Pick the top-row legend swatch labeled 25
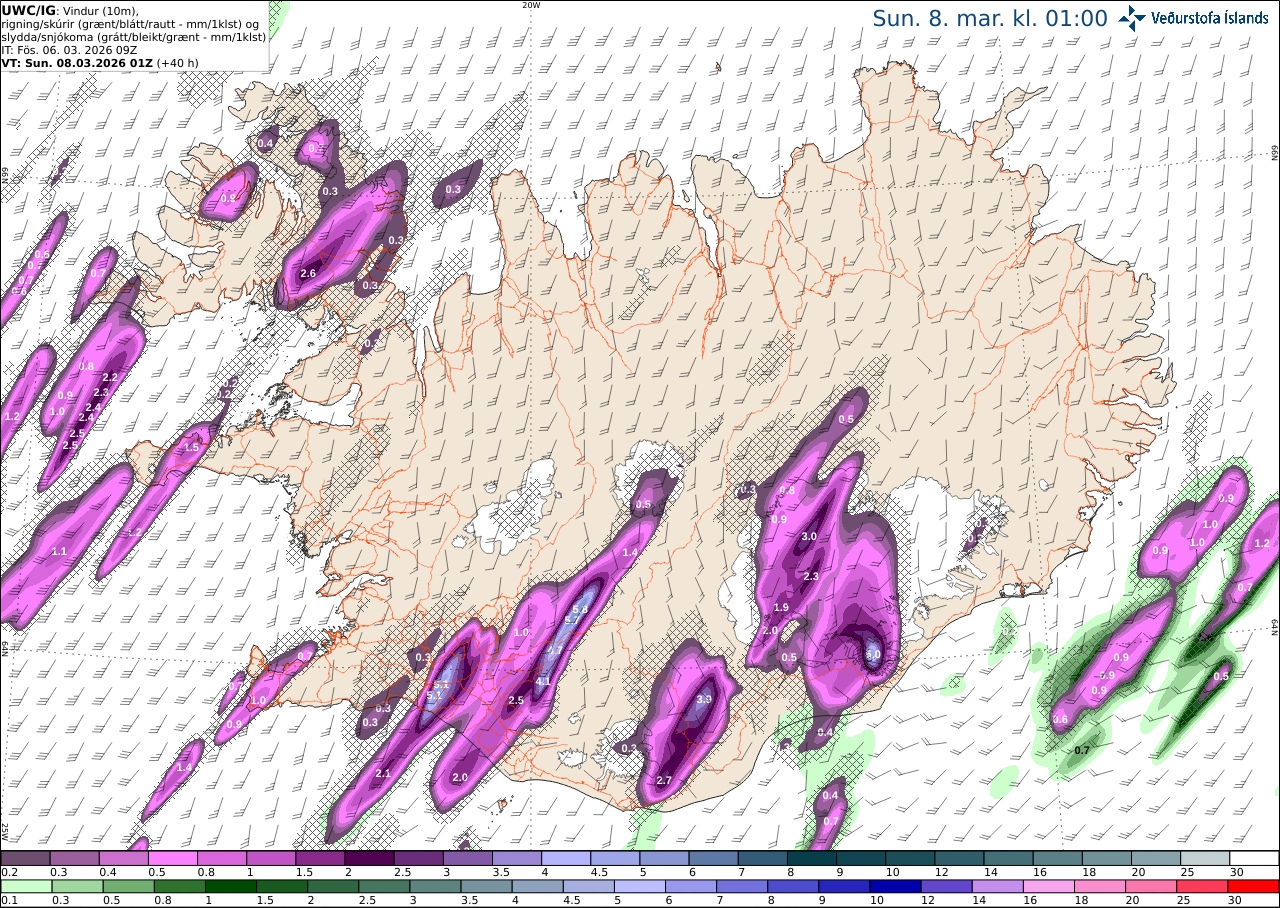Screen dimensions: 1280x908 click(1206, 858)
